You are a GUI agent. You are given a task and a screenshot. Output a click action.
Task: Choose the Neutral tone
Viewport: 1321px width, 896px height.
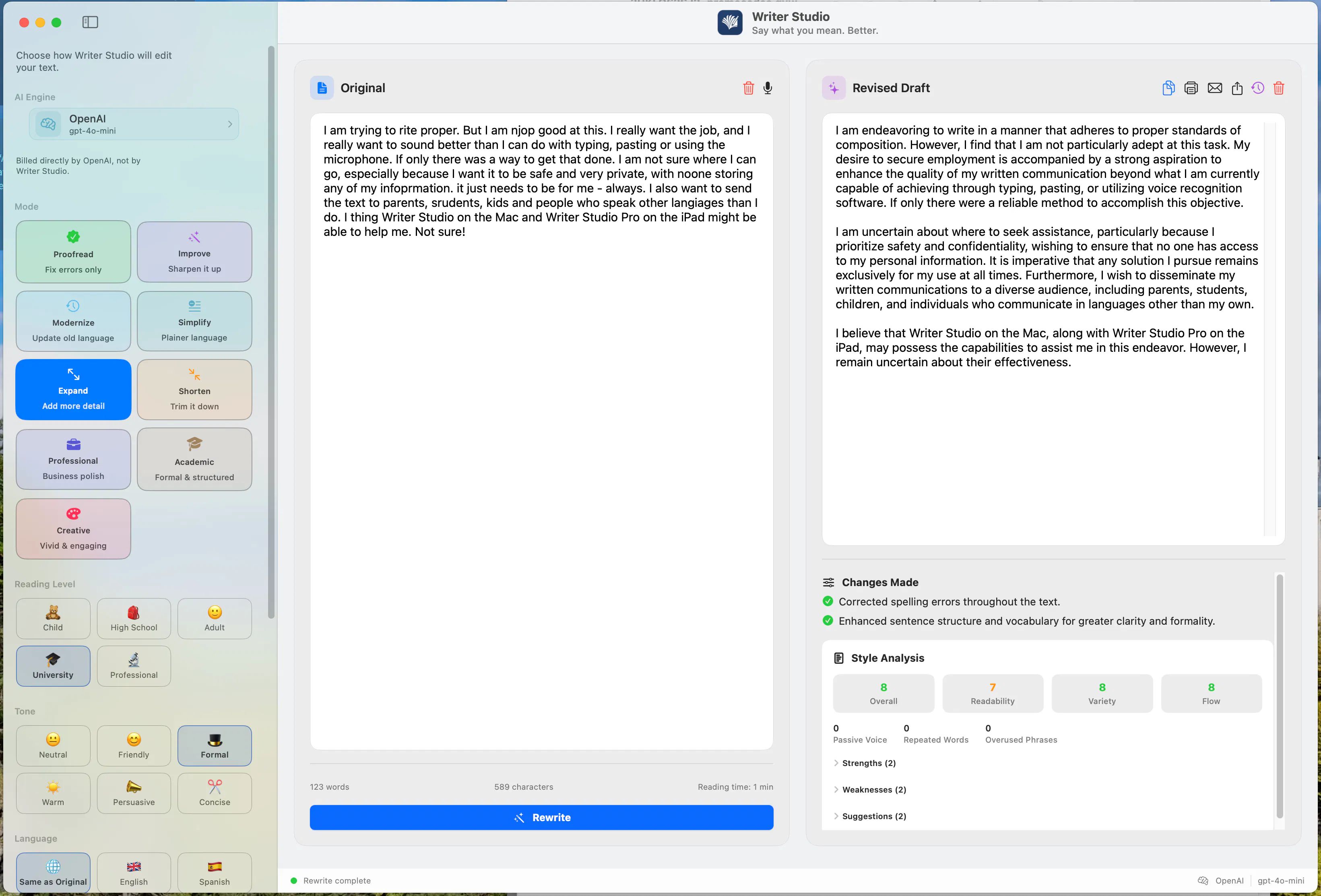(x=53, y=746)
